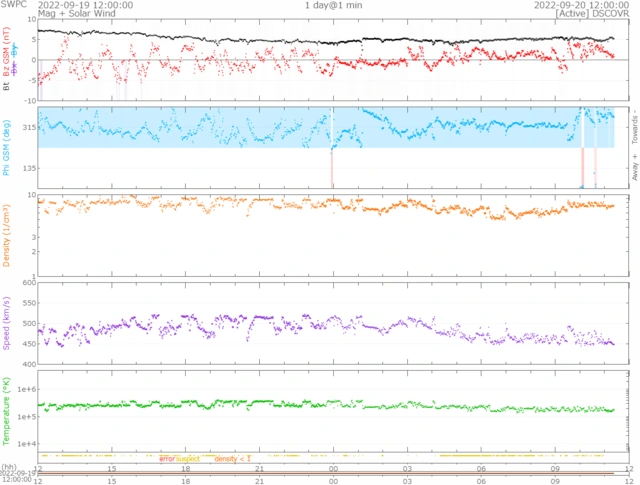Click the 18 hour tick on time axis

click(x=186, y=467)
